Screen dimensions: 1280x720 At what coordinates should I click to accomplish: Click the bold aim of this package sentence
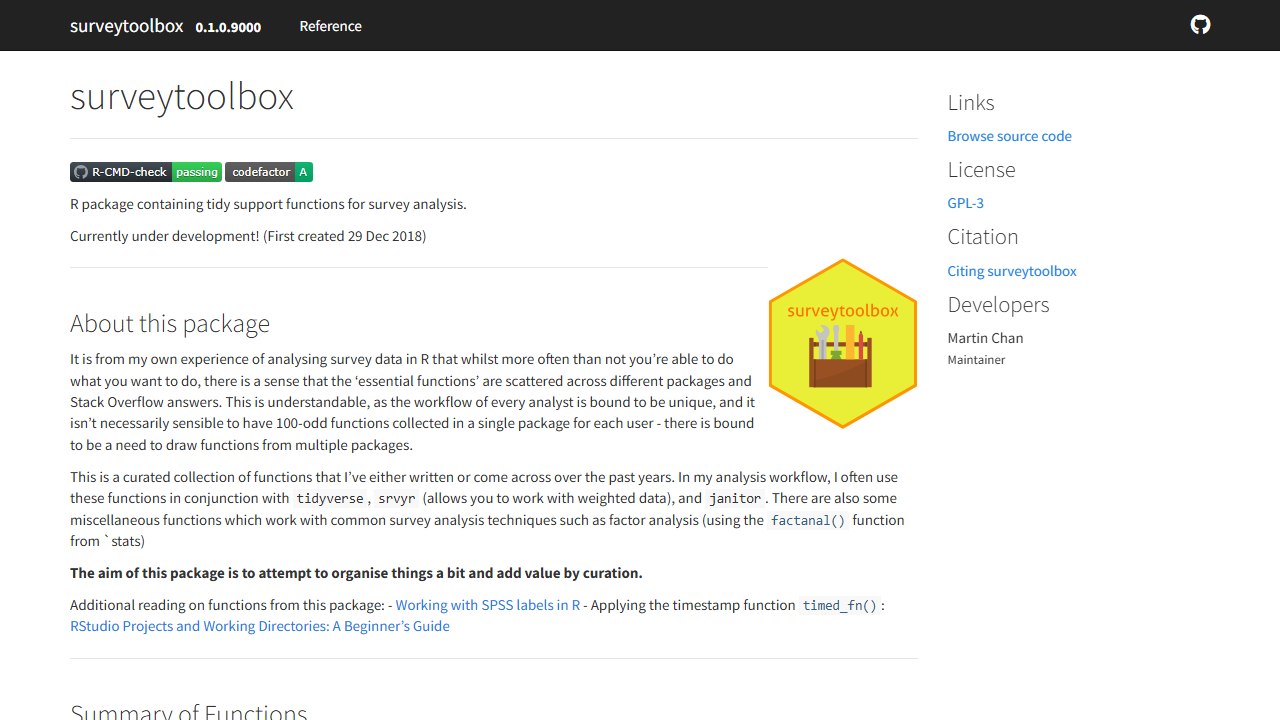(x=356, y=573)
